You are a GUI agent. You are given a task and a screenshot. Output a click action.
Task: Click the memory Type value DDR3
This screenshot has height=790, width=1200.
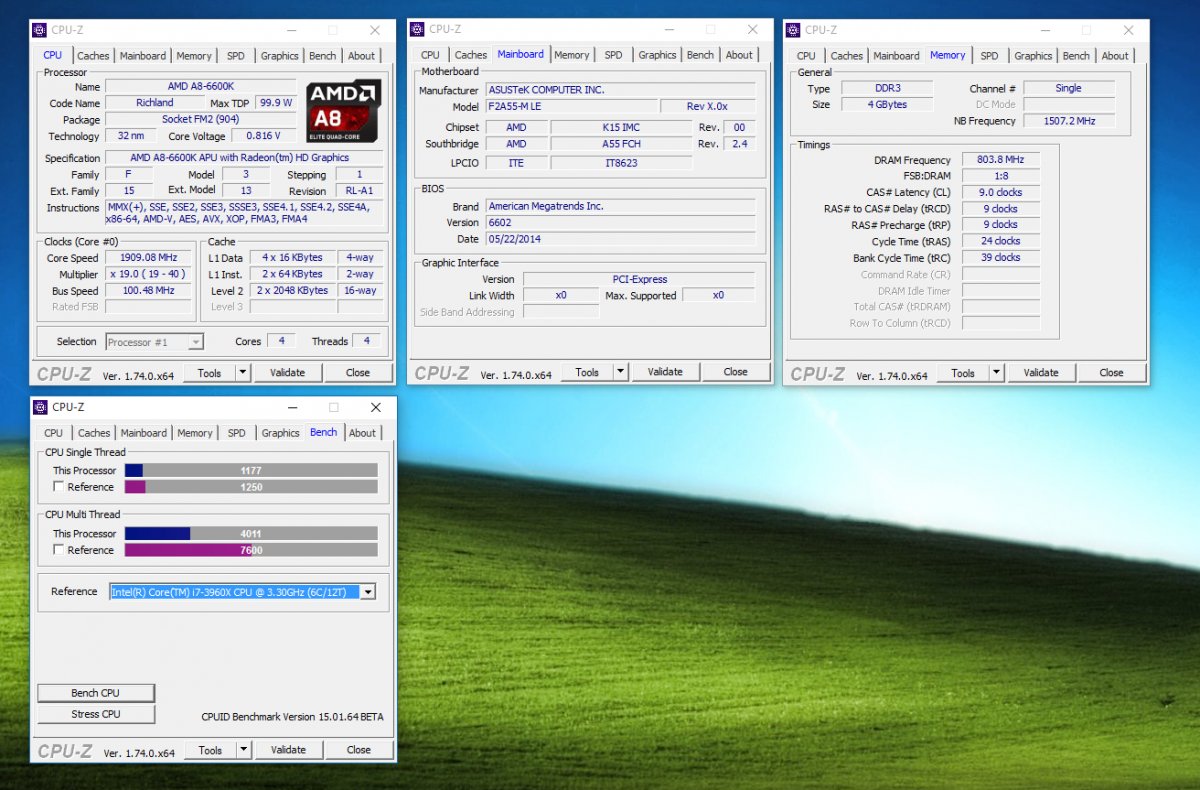tap(887, 88)
